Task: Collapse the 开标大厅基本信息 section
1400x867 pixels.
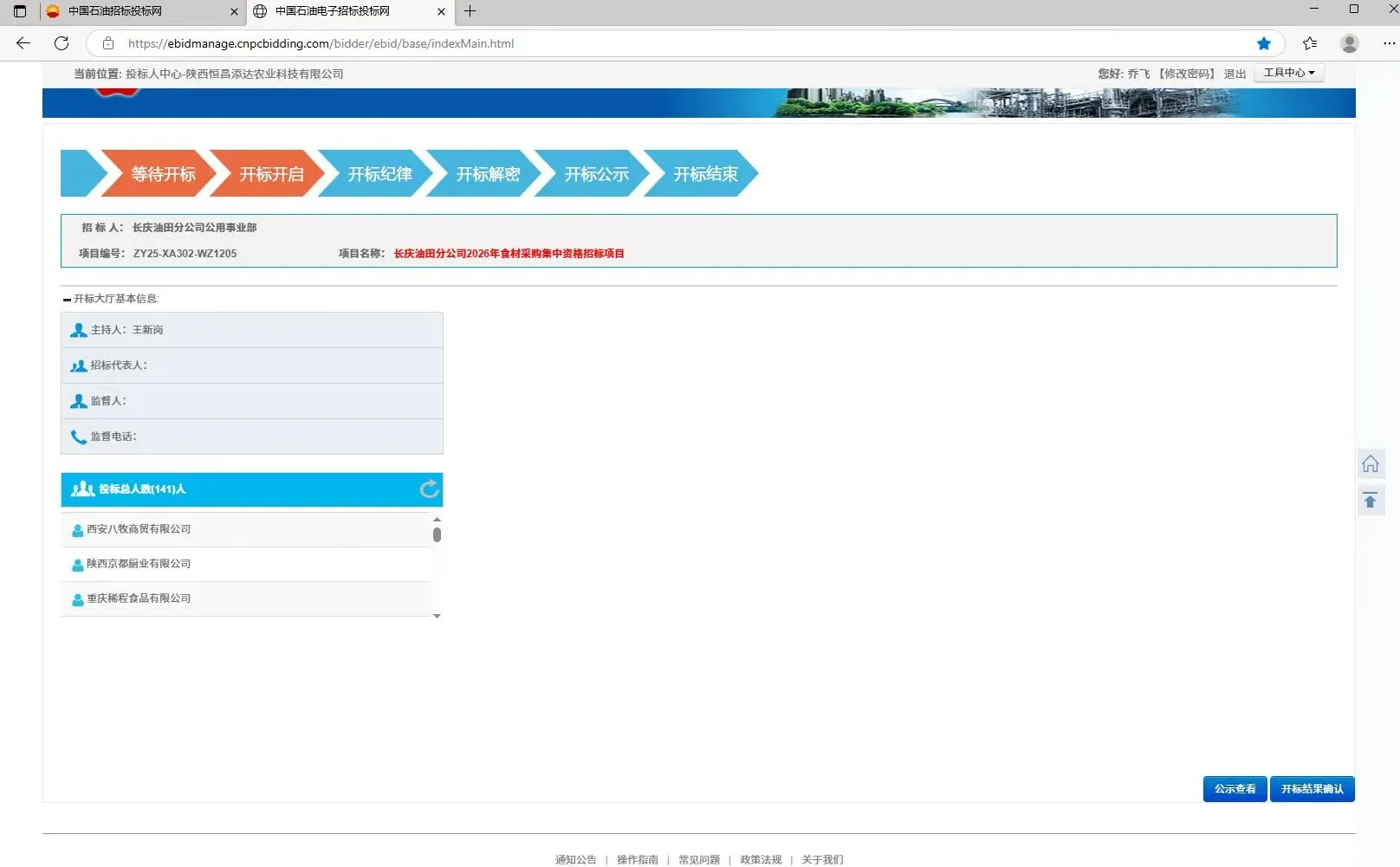Action: tap(67, 300)
